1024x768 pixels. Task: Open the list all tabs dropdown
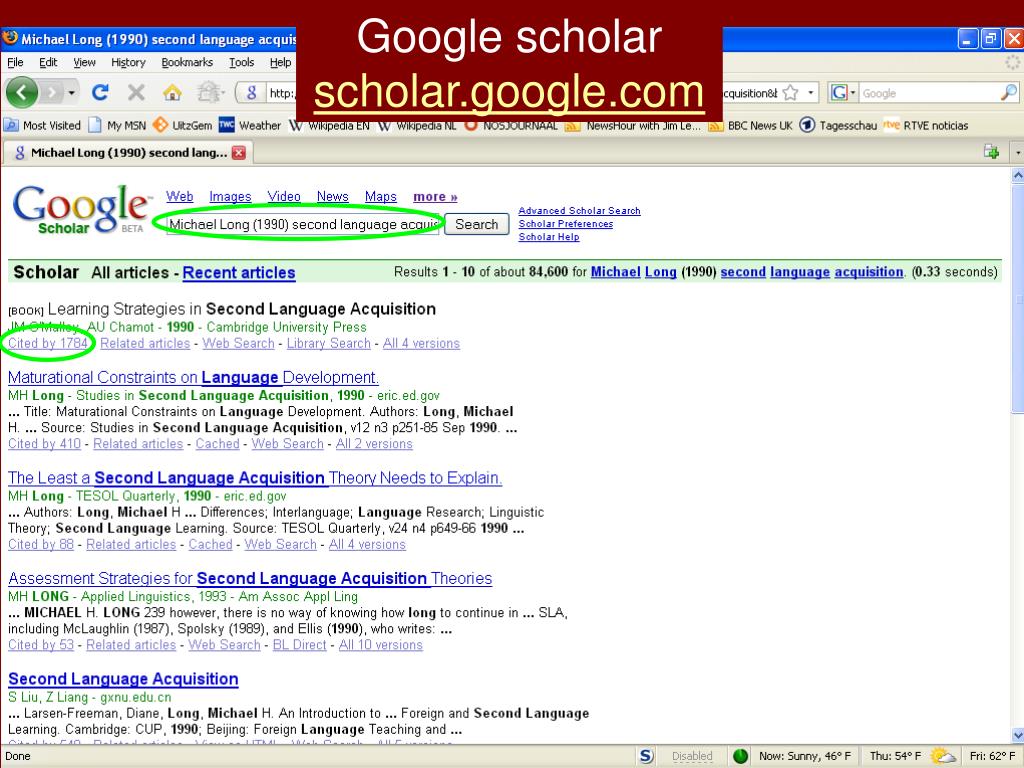(x=1017, y=153)
